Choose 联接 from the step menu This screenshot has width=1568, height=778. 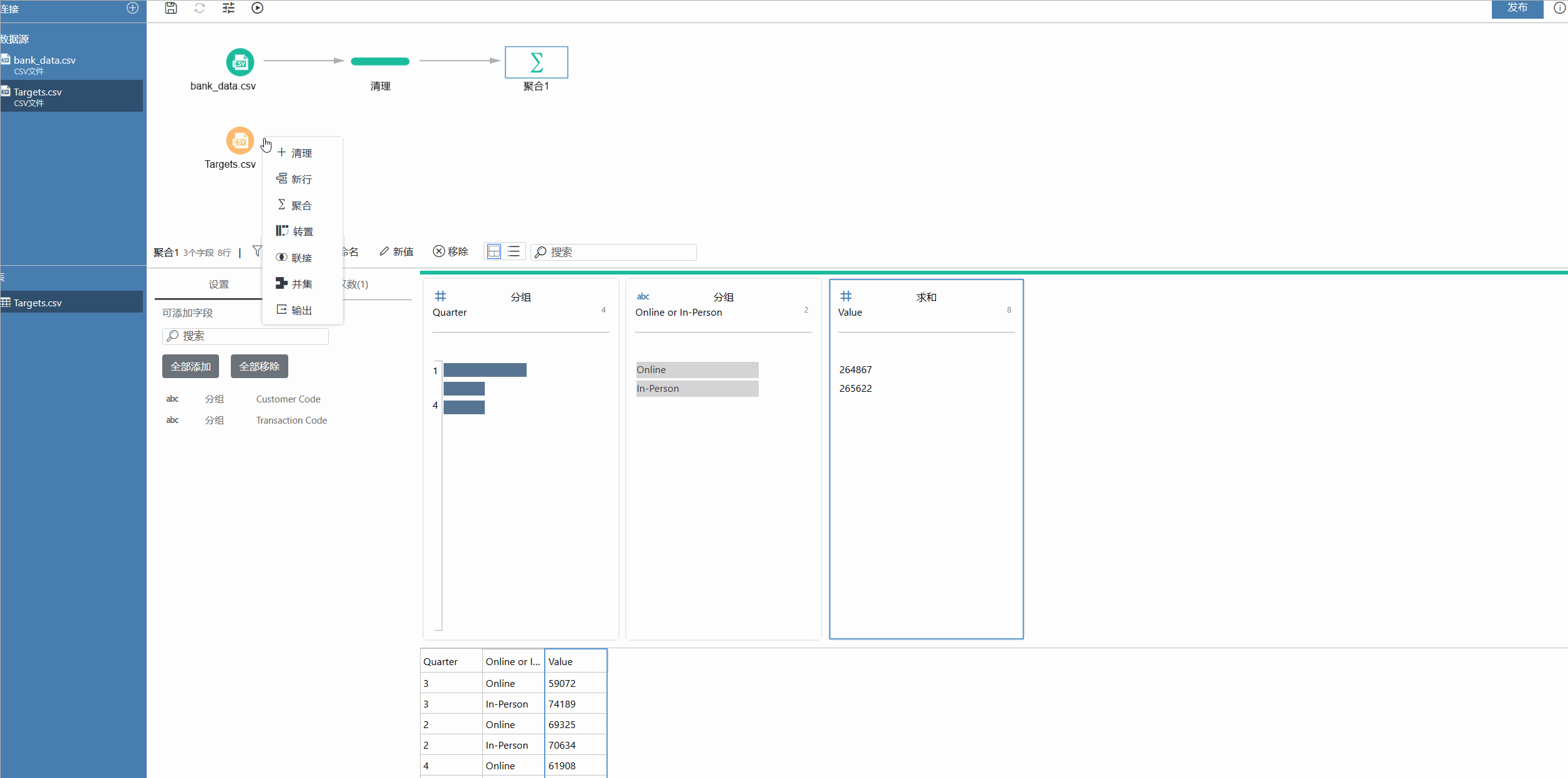[302, 258]
